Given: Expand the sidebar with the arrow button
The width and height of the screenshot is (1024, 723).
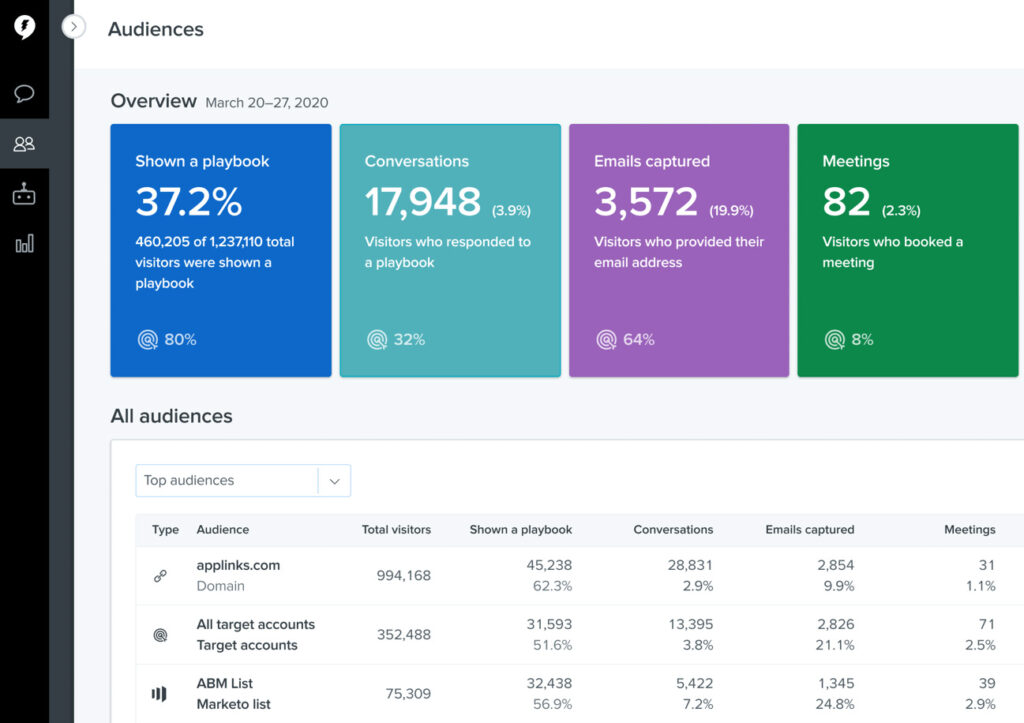Looking at the screenshot, I should (74, 27).
